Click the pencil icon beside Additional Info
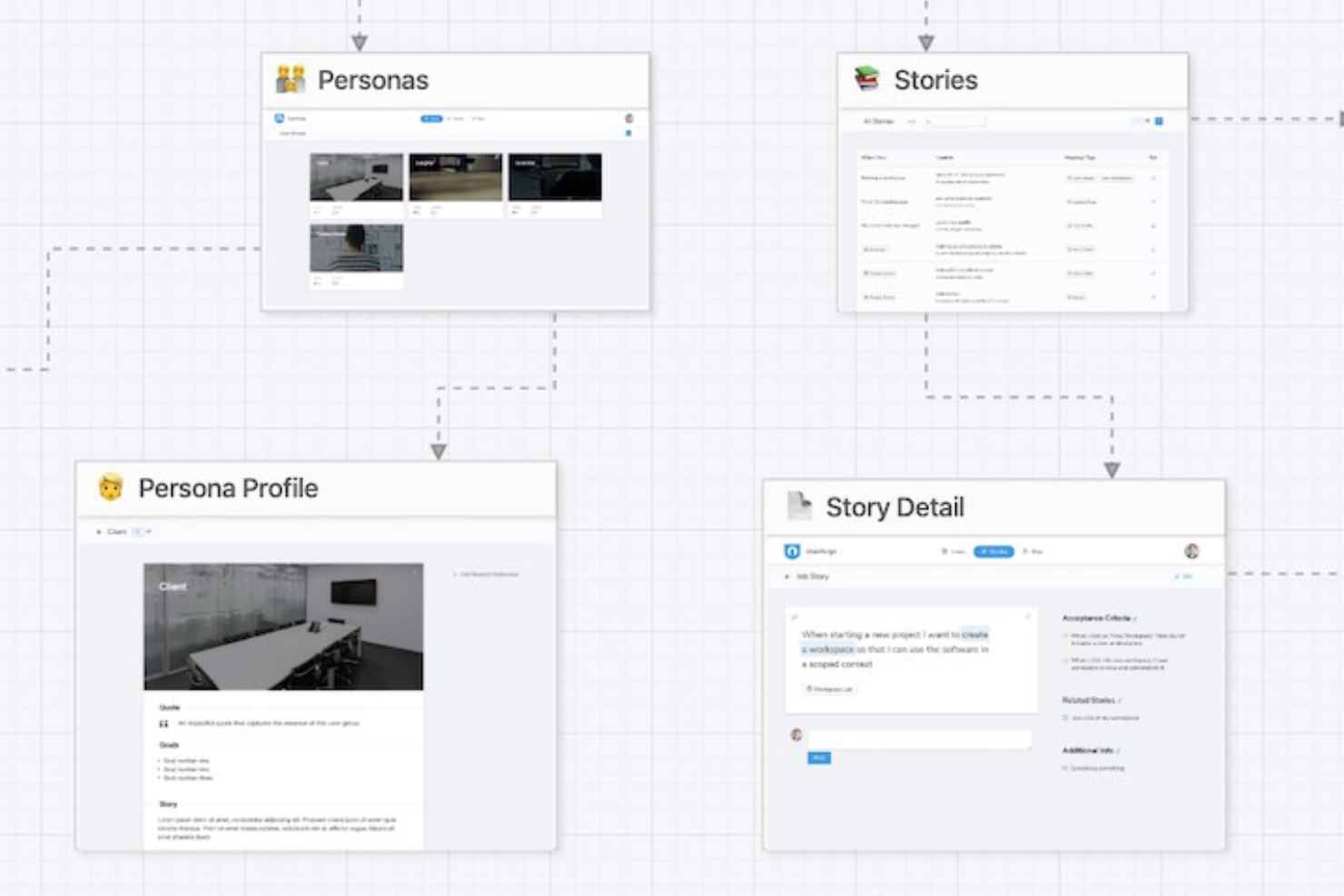This screenshot has height=896, width=1344. coord(1118,751)
